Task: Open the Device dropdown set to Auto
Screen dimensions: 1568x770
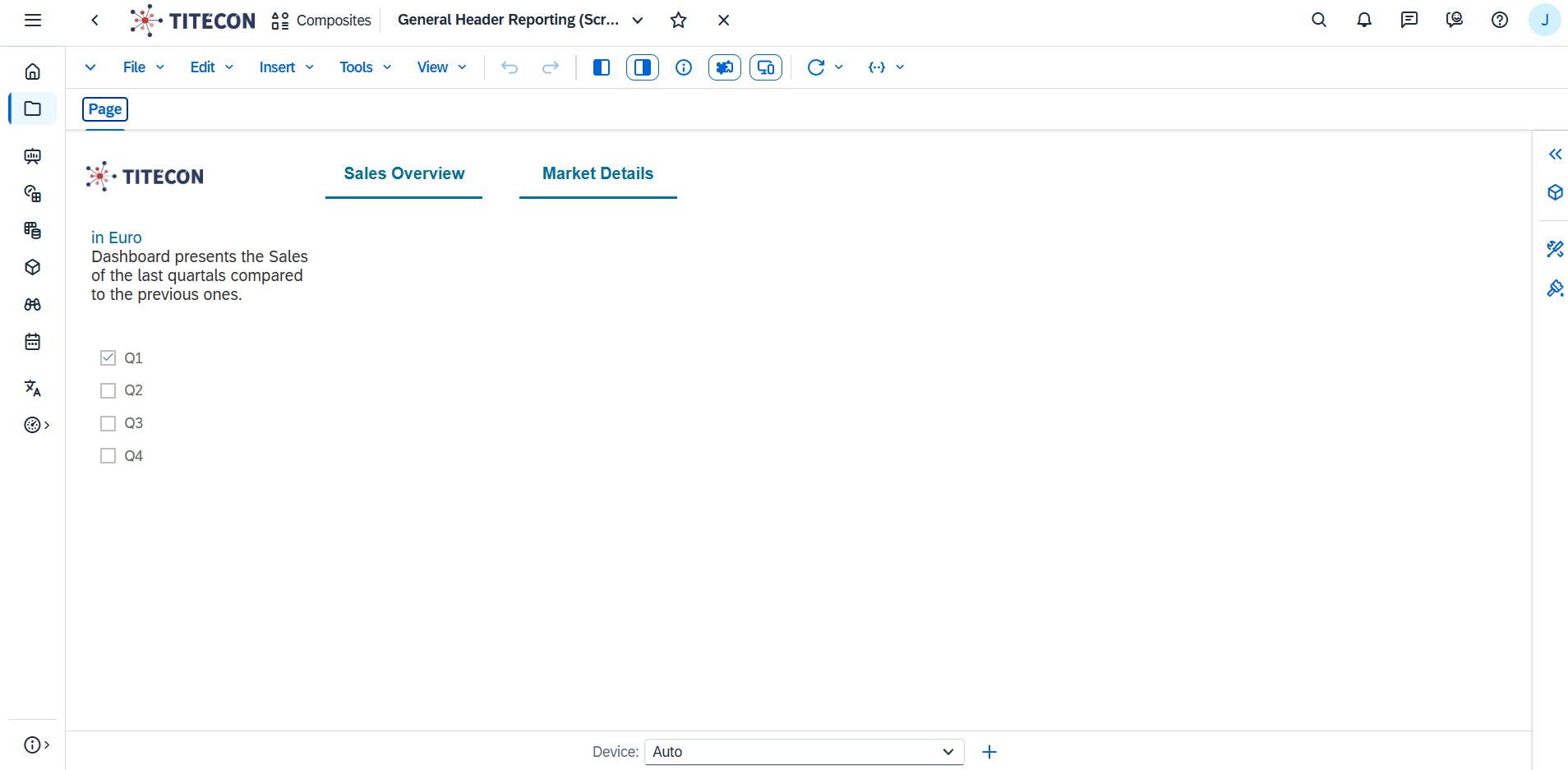Action: click(805, 752)
